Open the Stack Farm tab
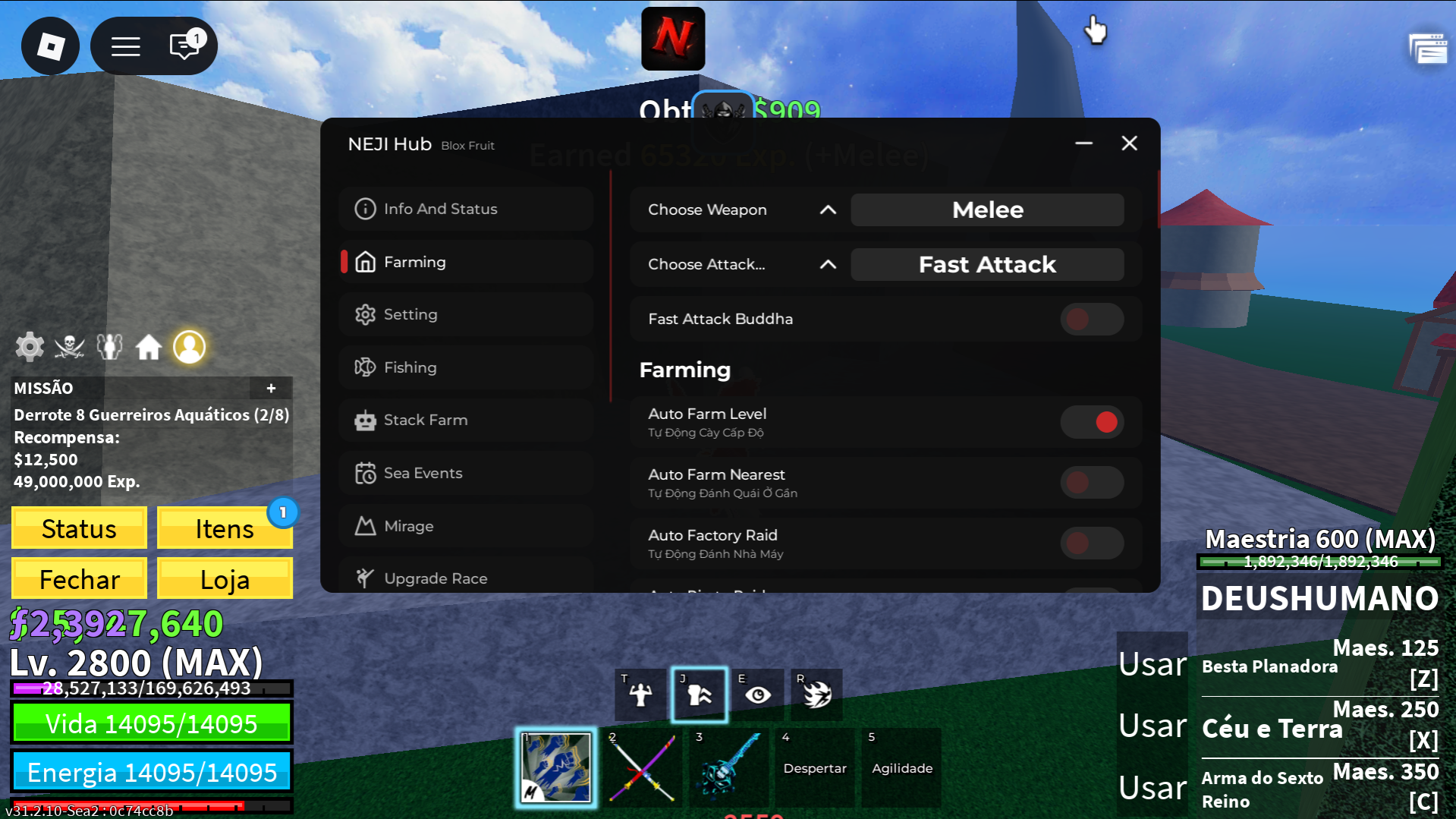The height and width of the screenshot is (819, 1456). (466, 420)
